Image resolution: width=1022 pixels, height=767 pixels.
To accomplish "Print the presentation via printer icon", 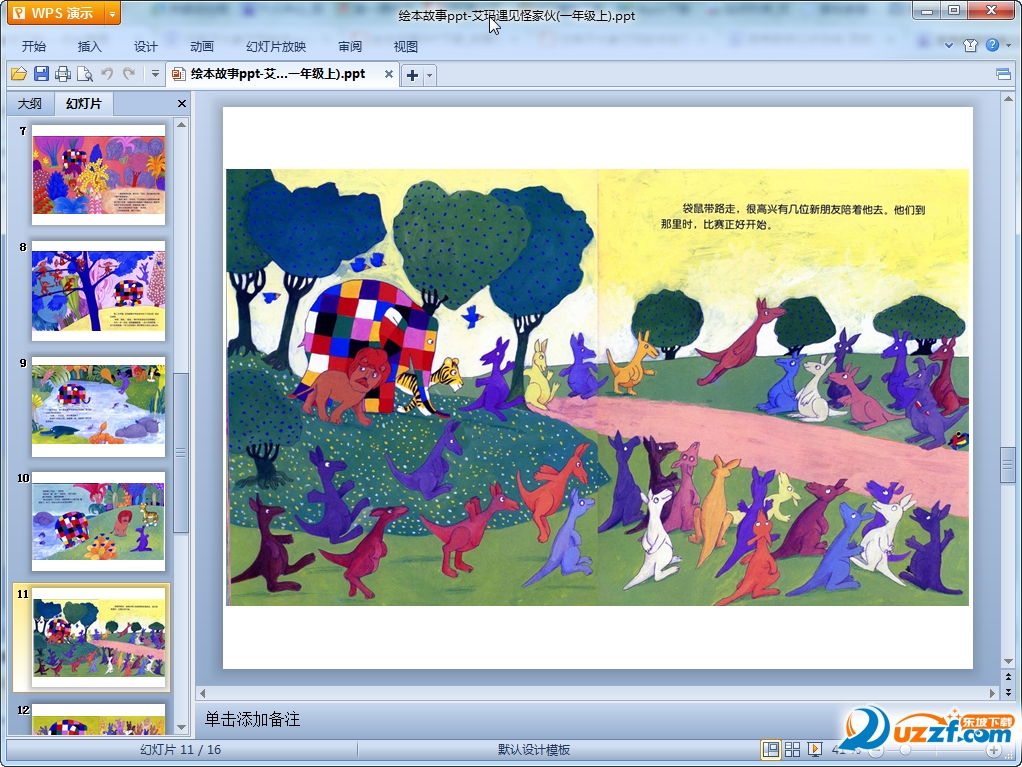I will click(x=63, y=74).
